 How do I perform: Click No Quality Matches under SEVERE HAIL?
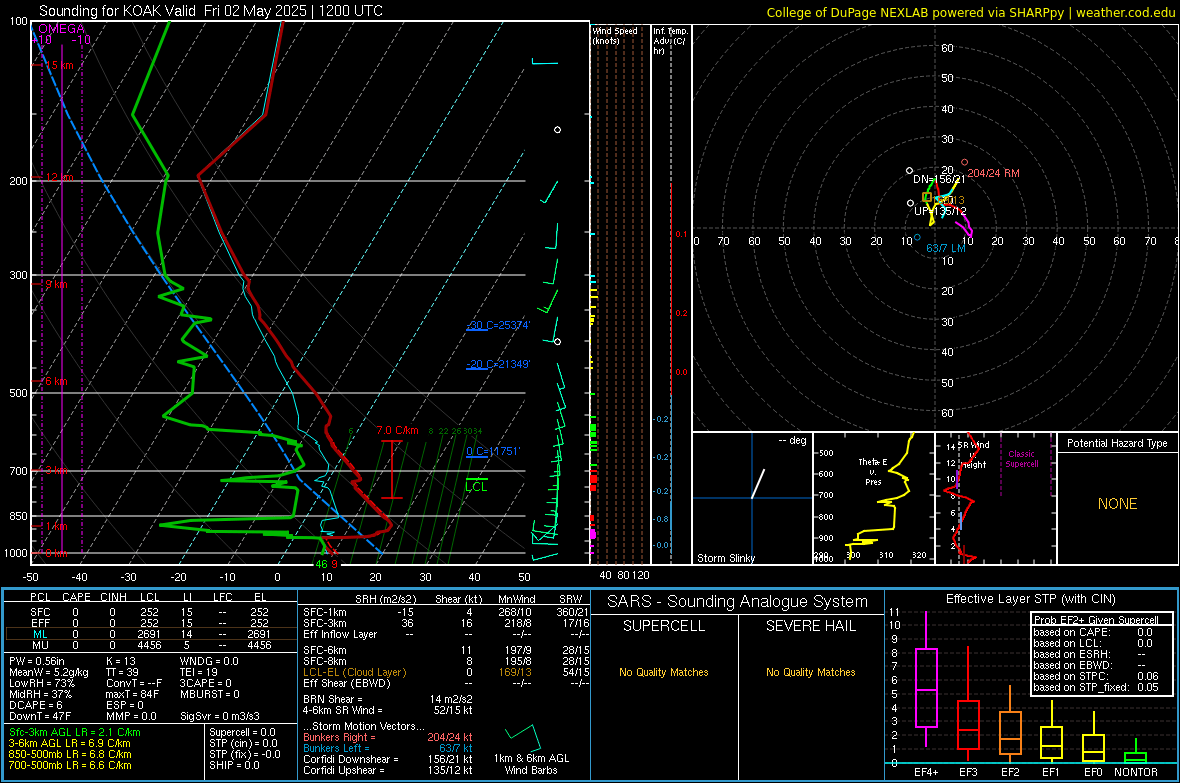(x=810, y=672)
